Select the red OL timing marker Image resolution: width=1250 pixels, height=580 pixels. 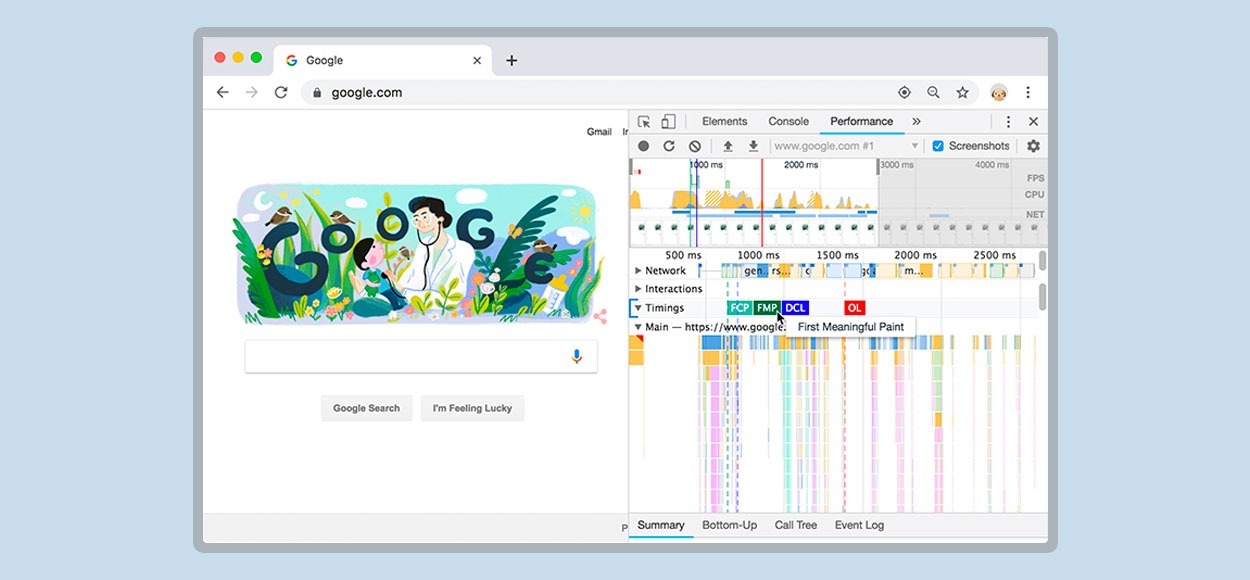854,308
